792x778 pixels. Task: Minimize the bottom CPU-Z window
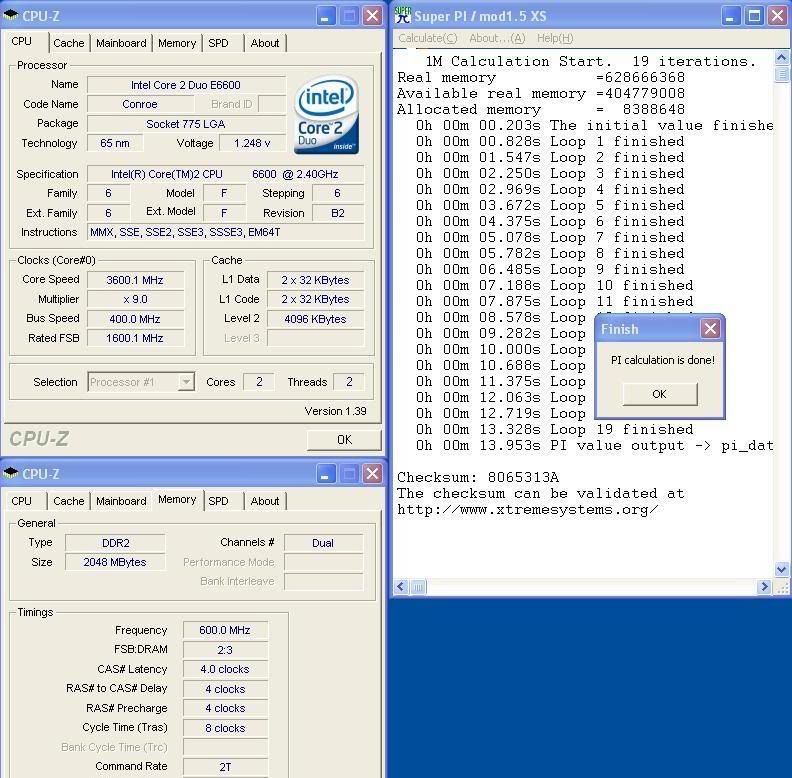[x=326, y=474]
